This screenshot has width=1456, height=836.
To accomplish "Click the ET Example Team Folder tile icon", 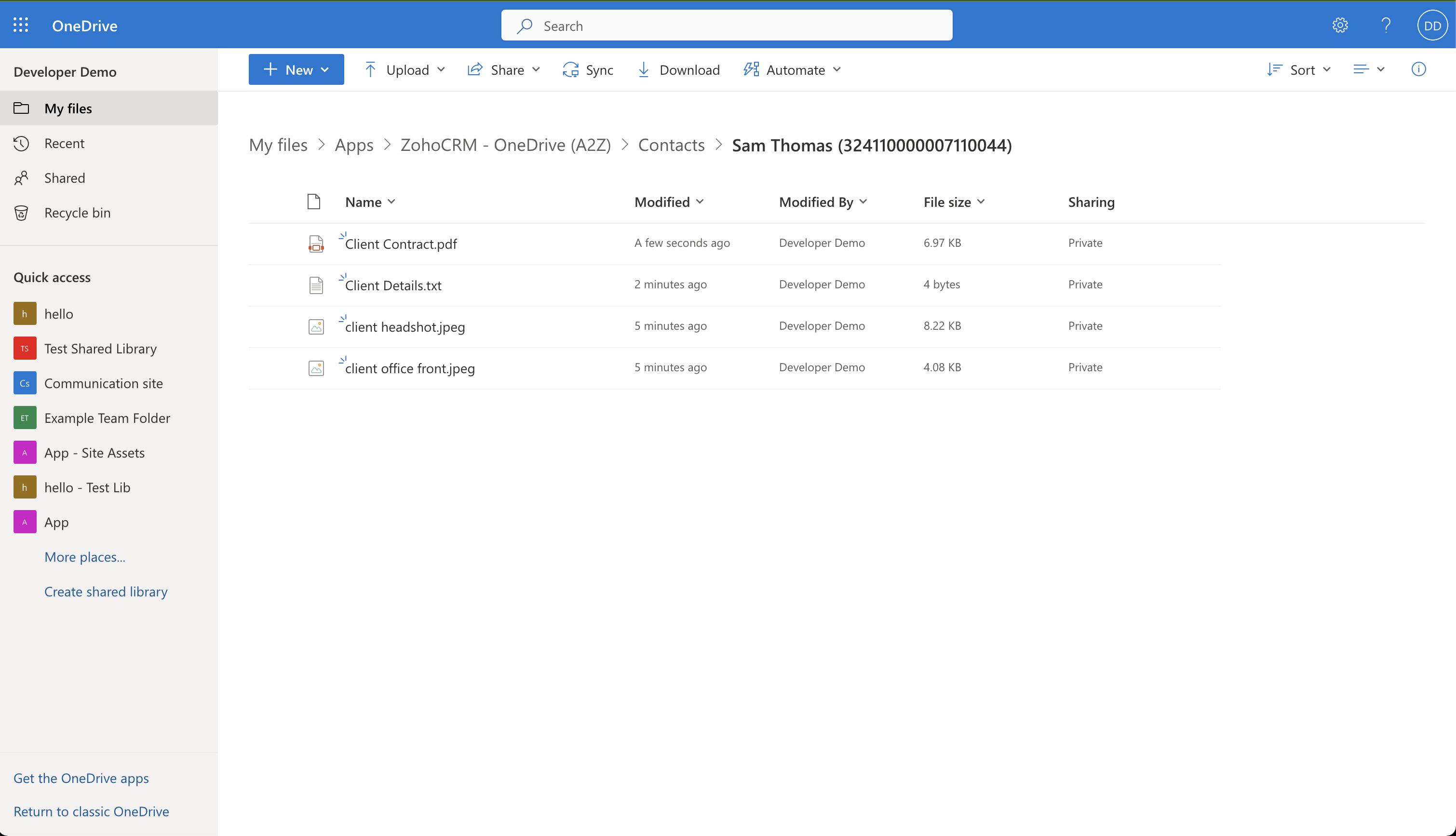I will [x=25, y=418].
